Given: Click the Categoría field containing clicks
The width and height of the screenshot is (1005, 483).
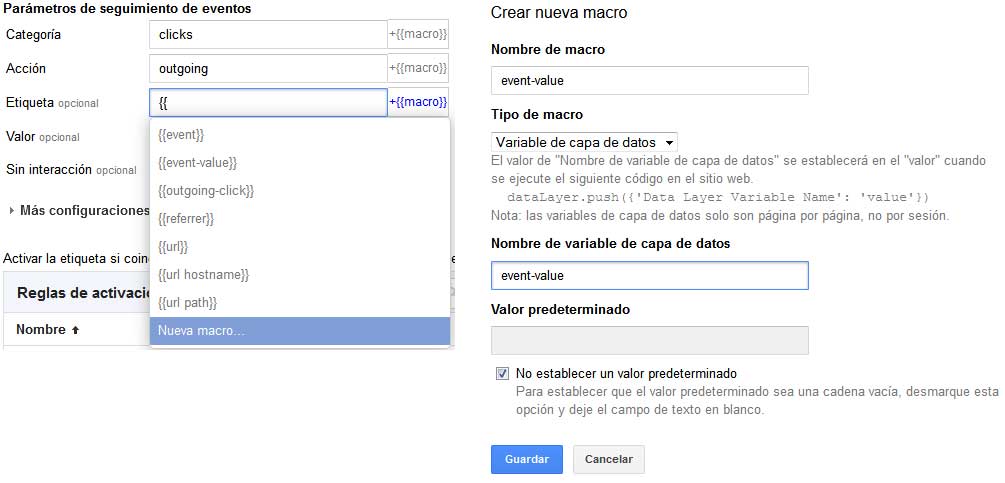Looking at the screenshot, I should 268,35.
